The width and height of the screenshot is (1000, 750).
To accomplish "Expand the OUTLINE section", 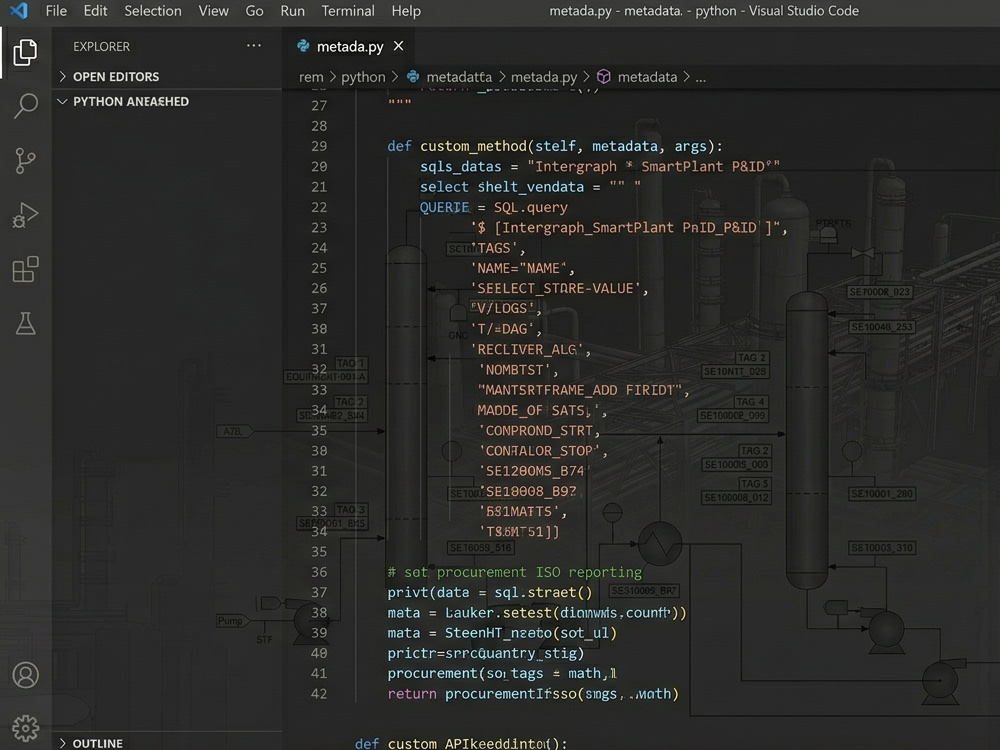I will pyautogui.click(x=91, y=743).
